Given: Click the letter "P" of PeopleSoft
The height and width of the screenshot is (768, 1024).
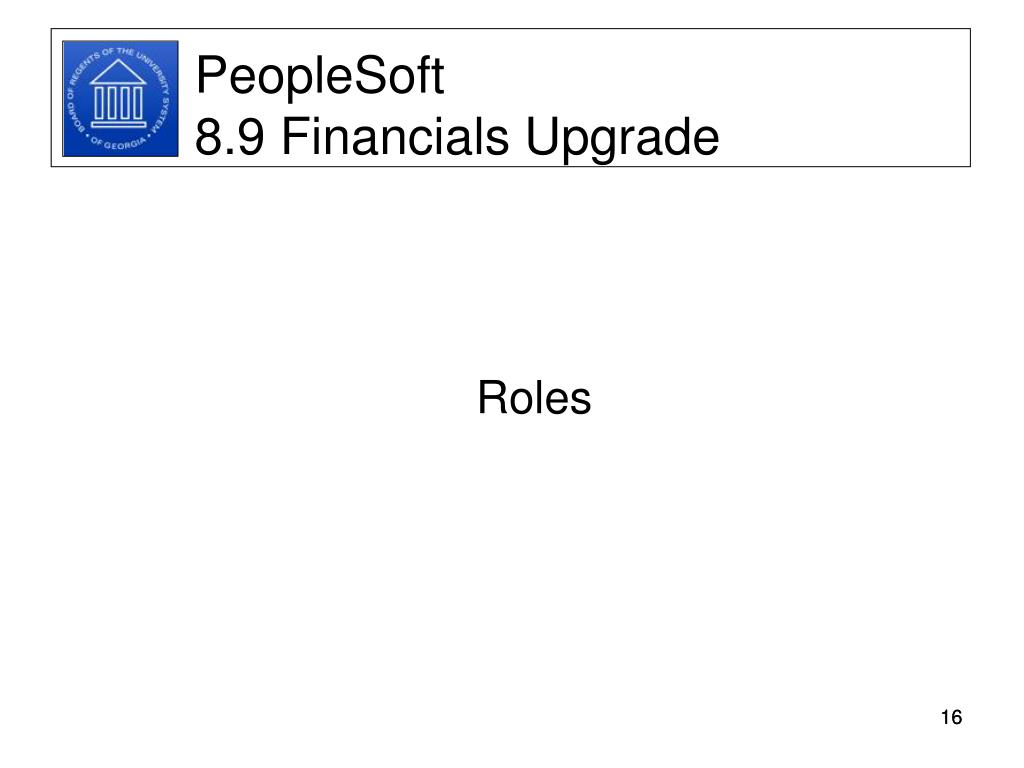Looking at the screenshot, I should [x=210, y=75].
